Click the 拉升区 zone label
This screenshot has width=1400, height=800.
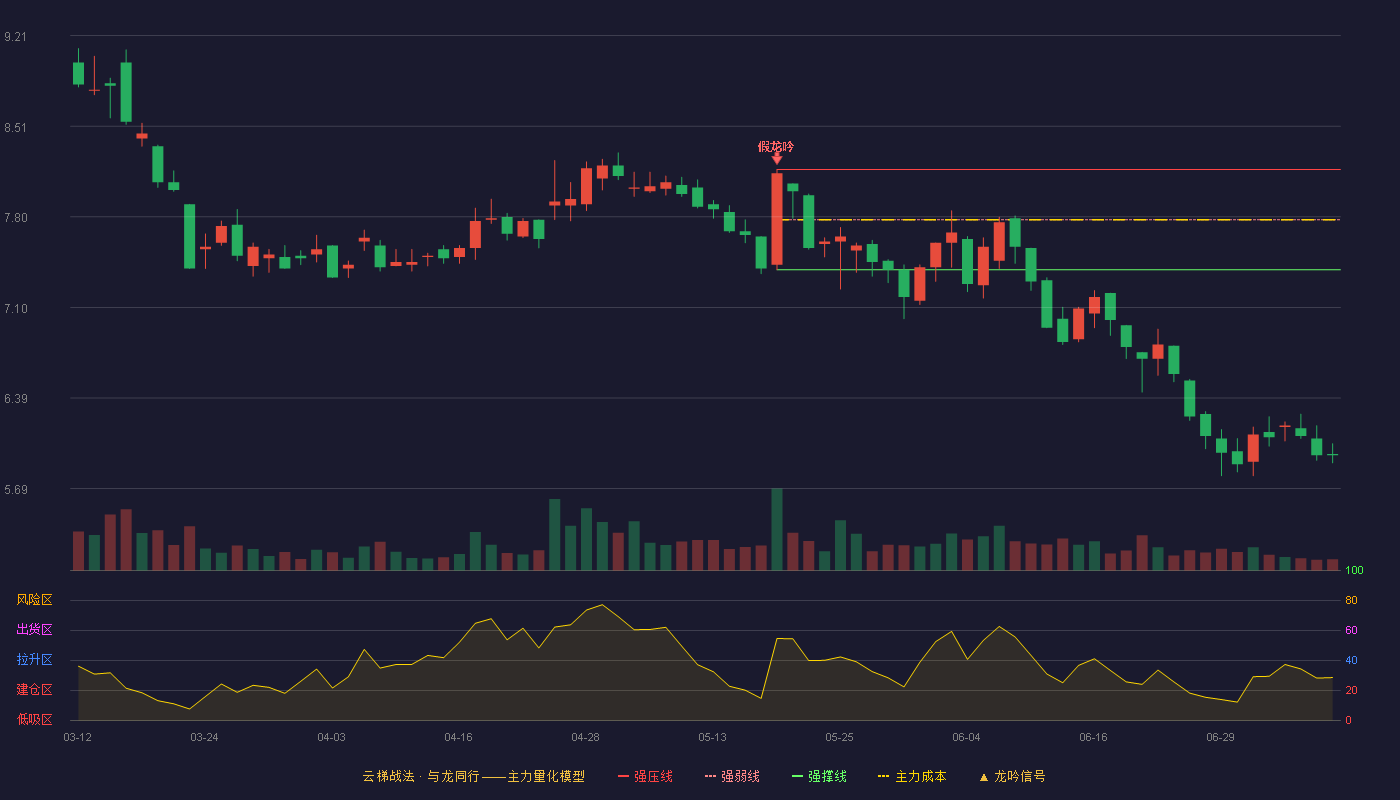point(34,660)
